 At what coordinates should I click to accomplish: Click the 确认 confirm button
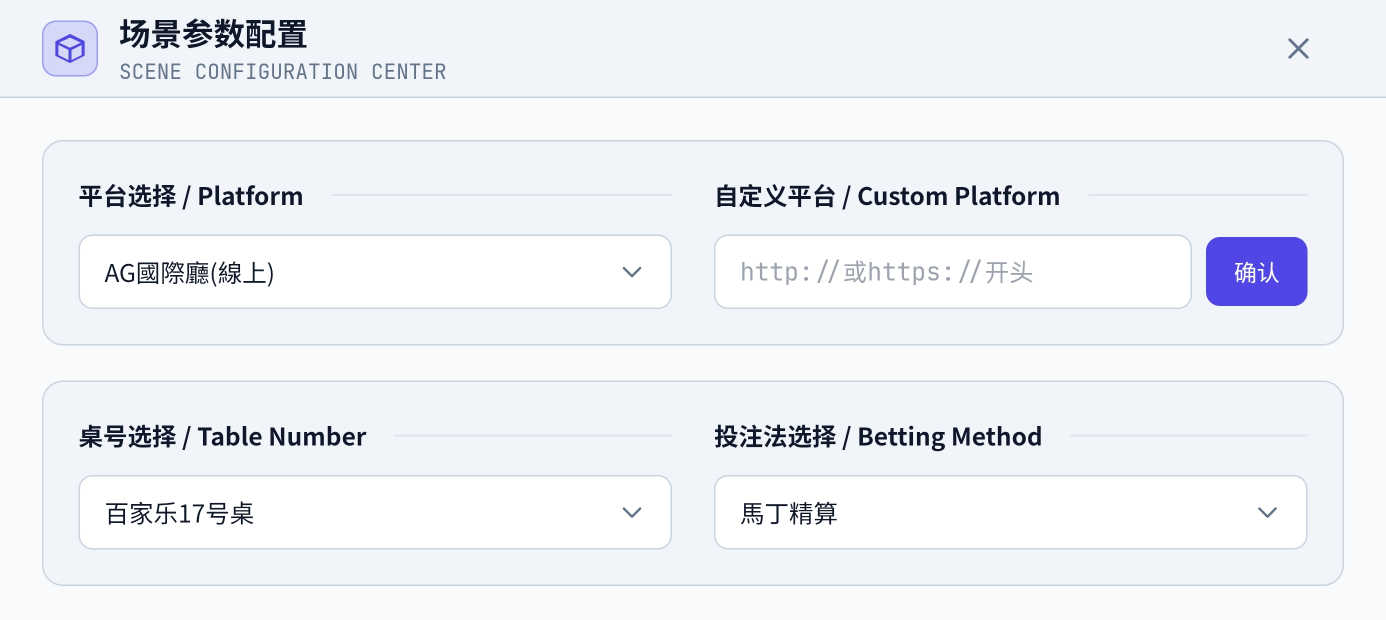tap(1256, 272)
